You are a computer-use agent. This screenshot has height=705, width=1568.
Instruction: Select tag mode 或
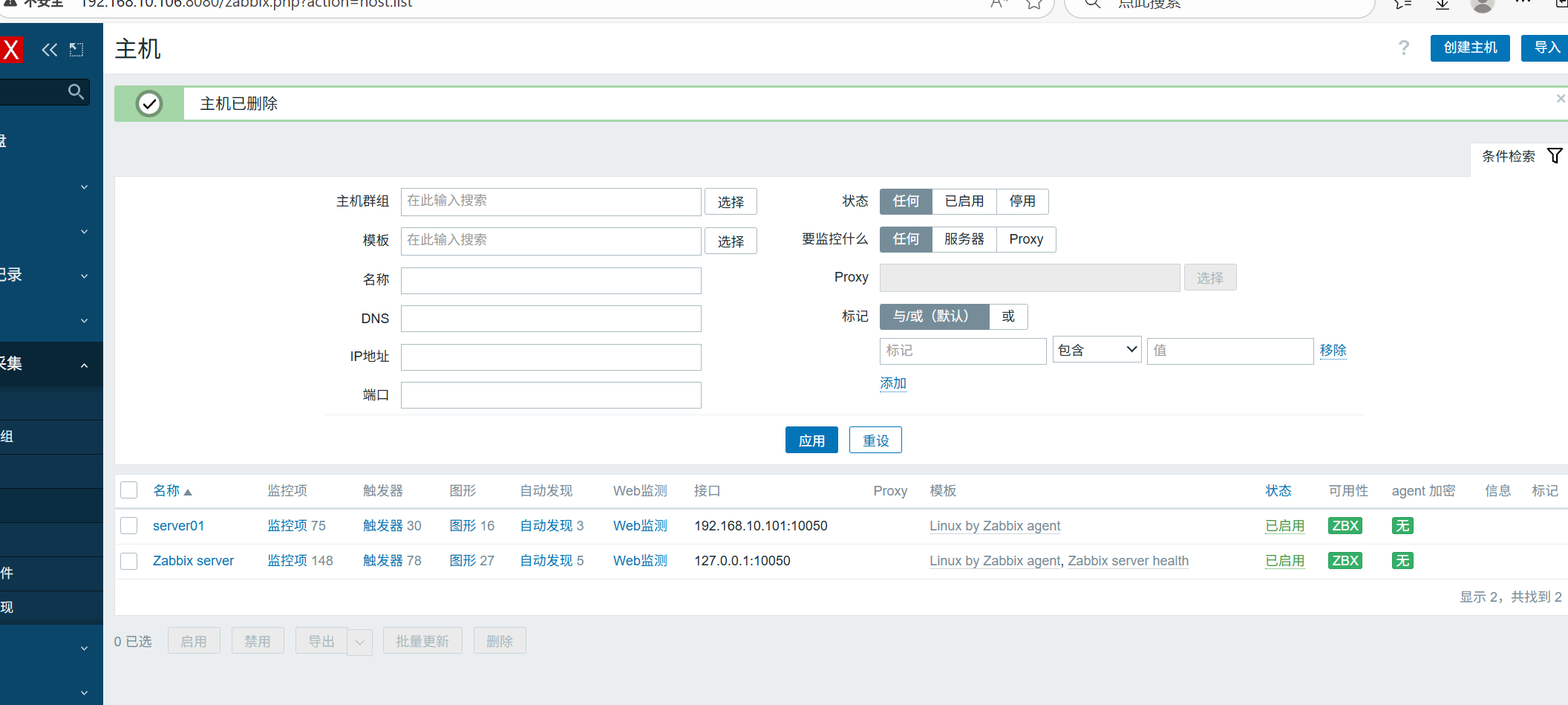[x=1008, y=316]
